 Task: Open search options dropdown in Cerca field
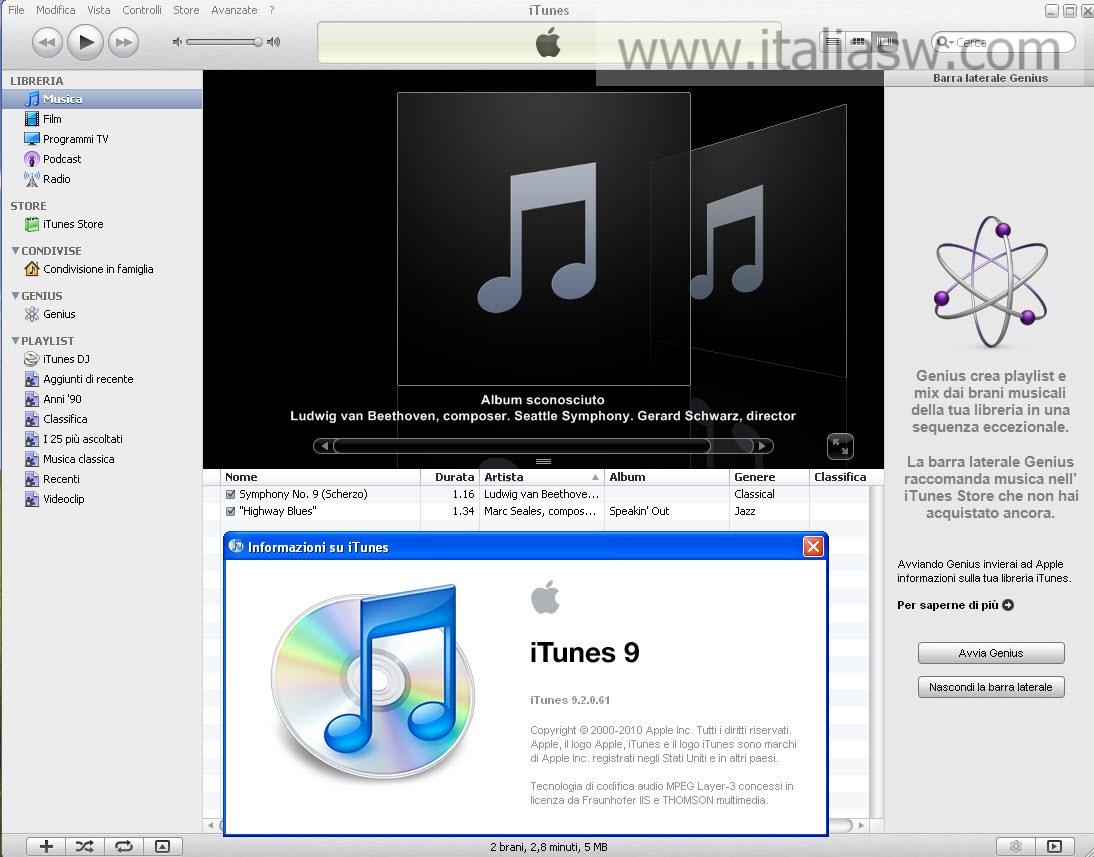pos(945,43)
